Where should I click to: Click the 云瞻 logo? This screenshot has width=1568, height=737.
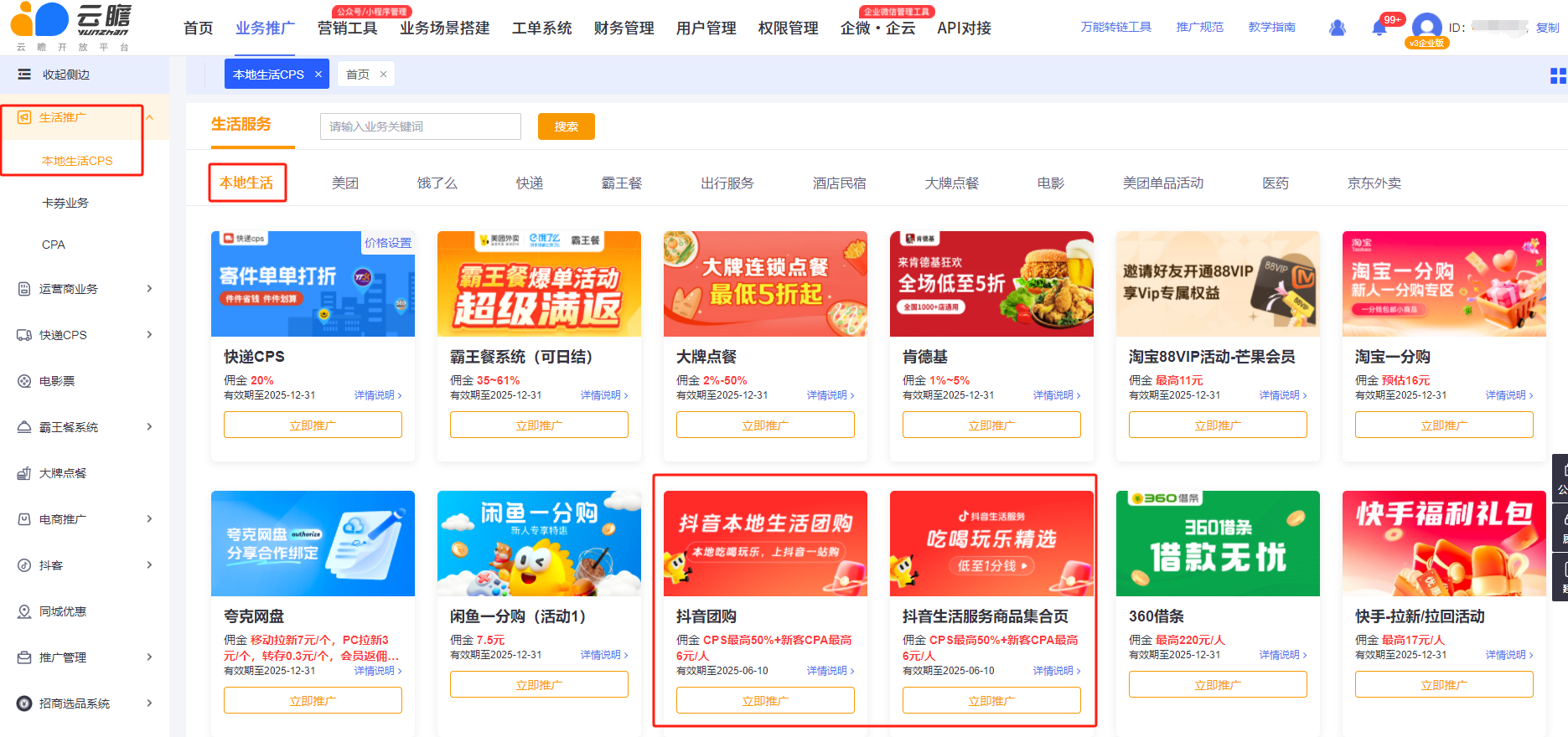[71, 28]
